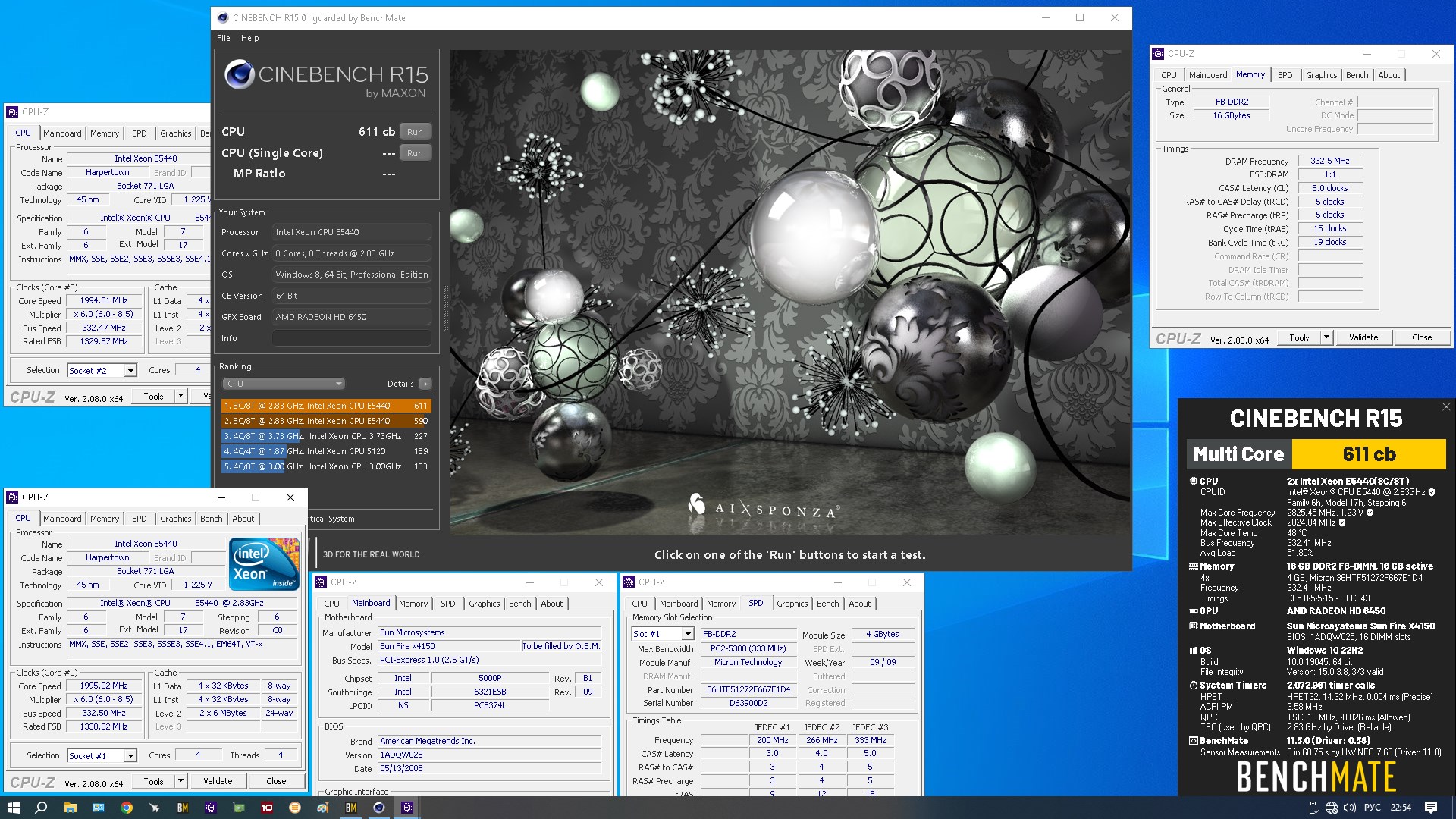Click the CPU-Z Memory window title icon
Image resolution: width=1456 pixels, height=819 pixels.
pos(1158,54)
